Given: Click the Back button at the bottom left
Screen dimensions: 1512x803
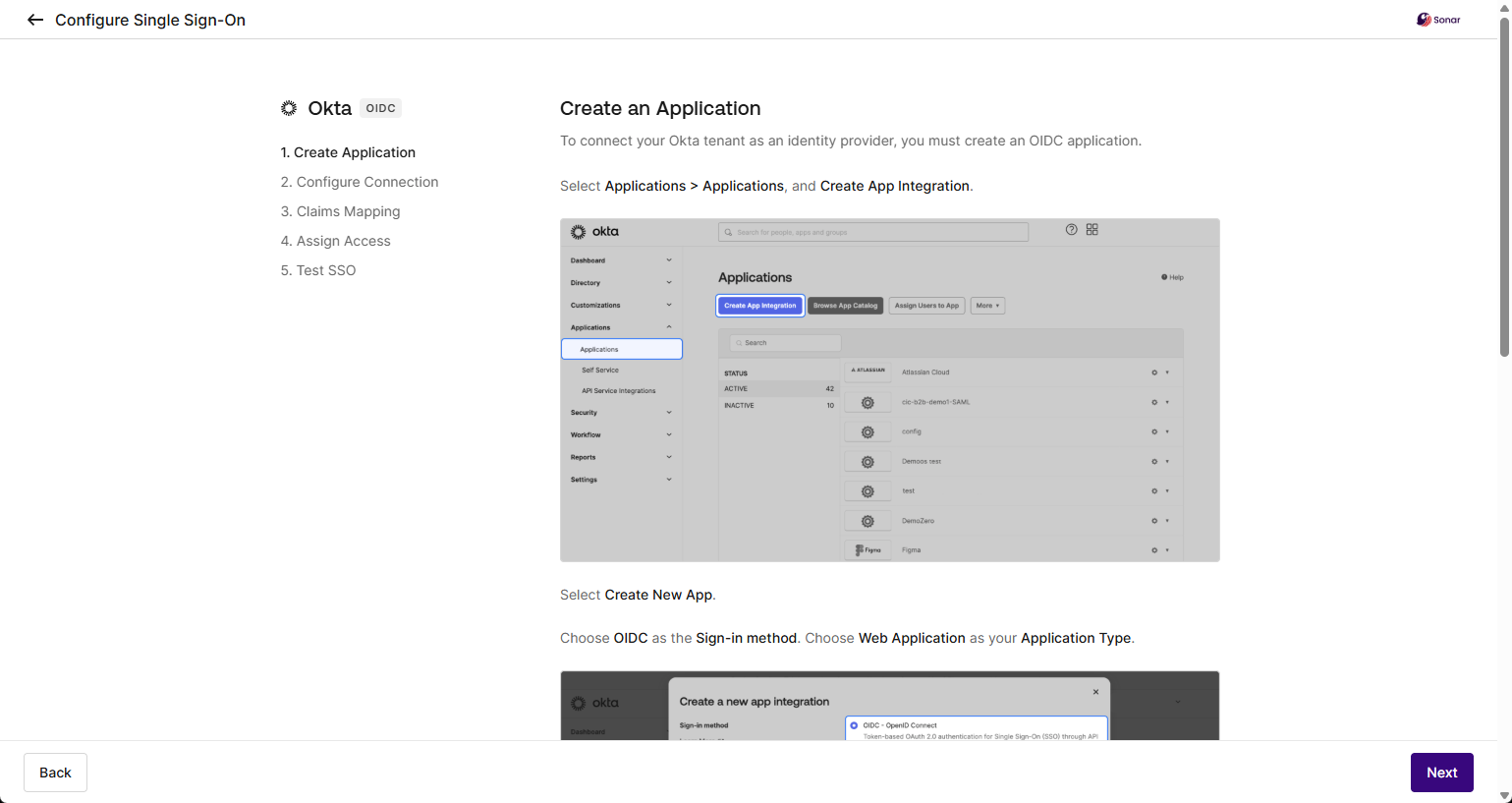Looking at the screenshot, I should 55,773.
